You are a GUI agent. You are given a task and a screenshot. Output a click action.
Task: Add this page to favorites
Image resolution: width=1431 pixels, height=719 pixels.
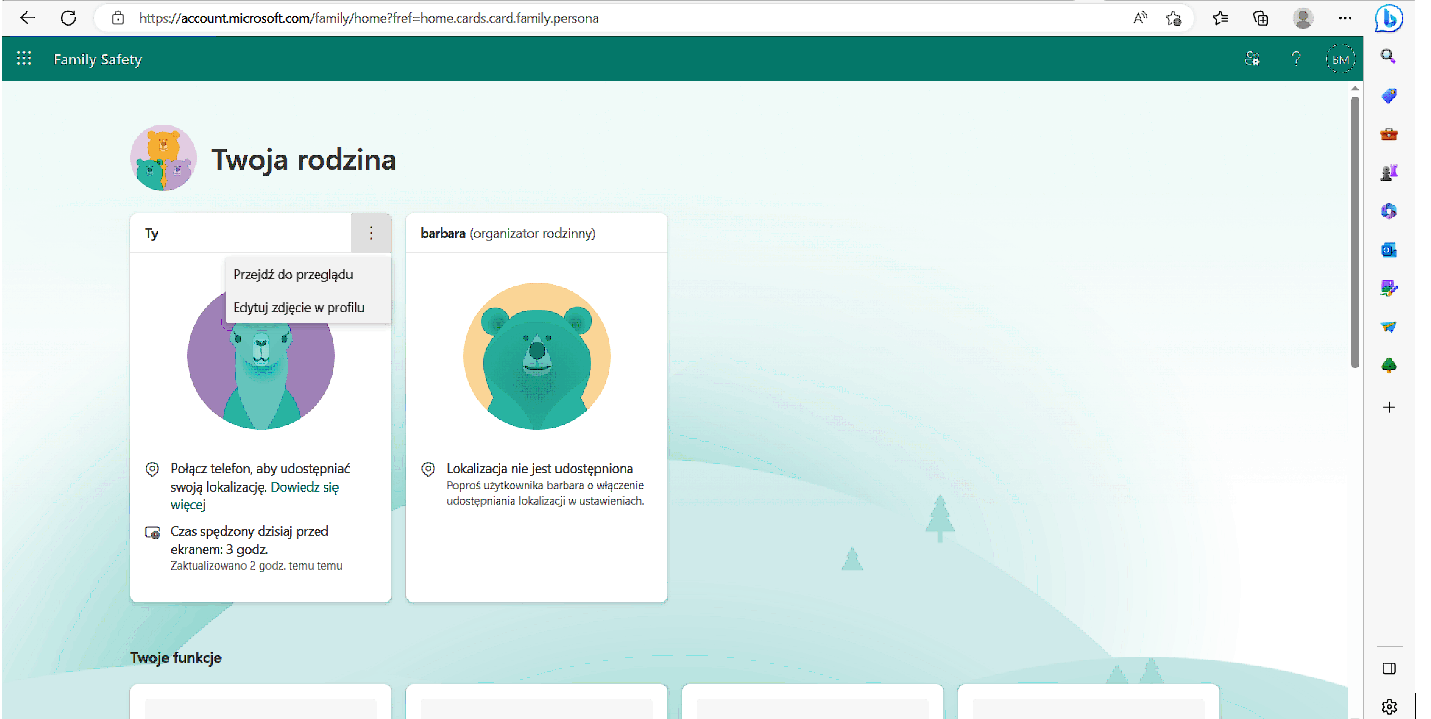(x=1174, y=18)
